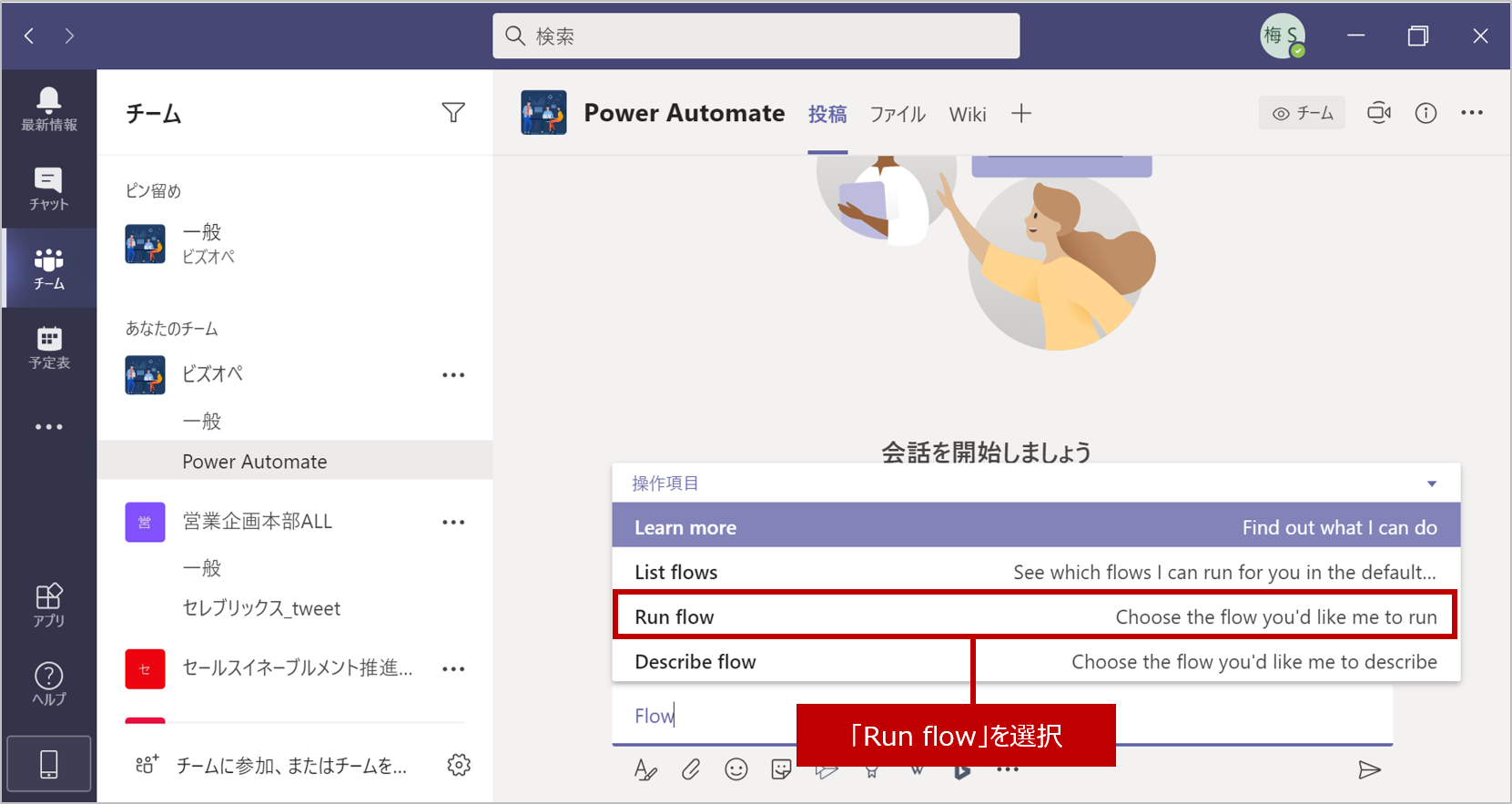Expand the 操作項目 dropdown arrow
This screenshot has width=1512, height=804.
1432,483
